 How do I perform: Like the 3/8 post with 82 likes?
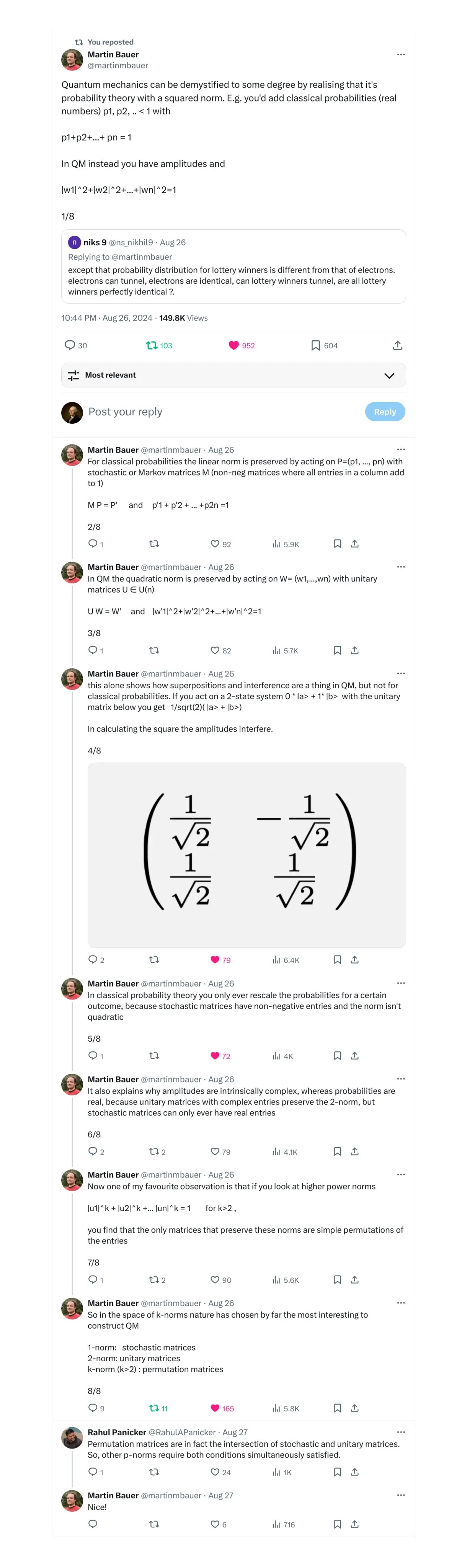[215, 651]
